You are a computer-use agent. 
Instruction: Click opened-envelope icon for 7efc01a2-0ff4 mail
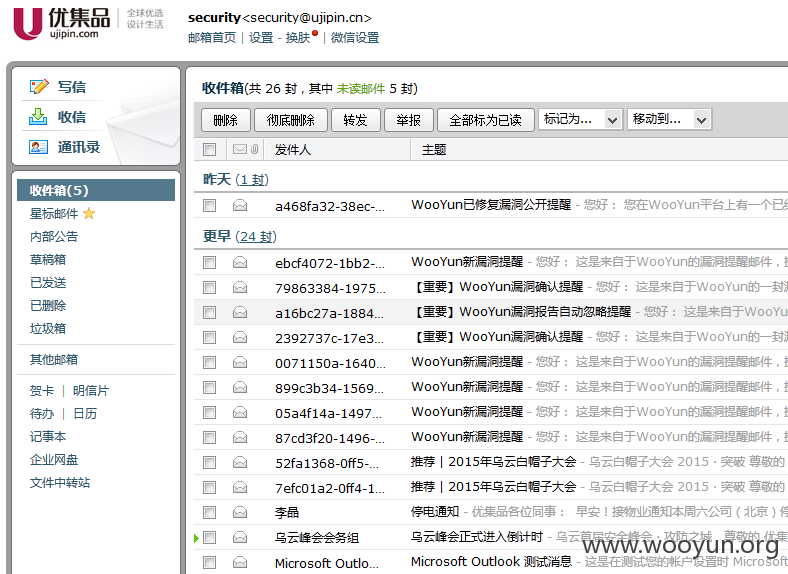tap(240, 488)
